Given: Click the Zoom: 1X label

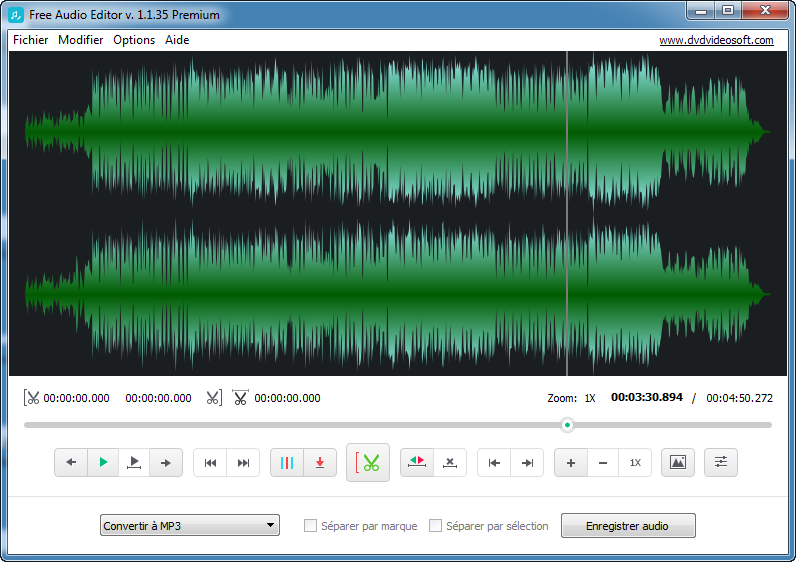Looking at the screenshot, I should [x=571, y=398].
